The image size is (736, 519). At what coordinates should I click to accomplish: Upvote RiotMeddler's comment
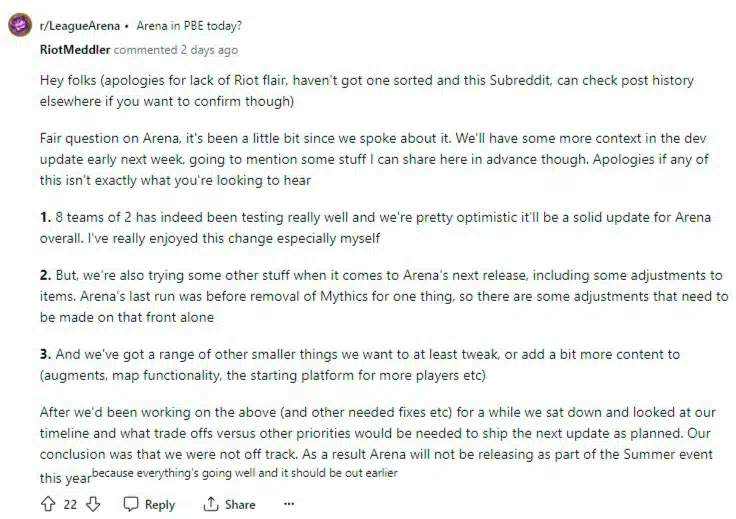click(48, 504)
